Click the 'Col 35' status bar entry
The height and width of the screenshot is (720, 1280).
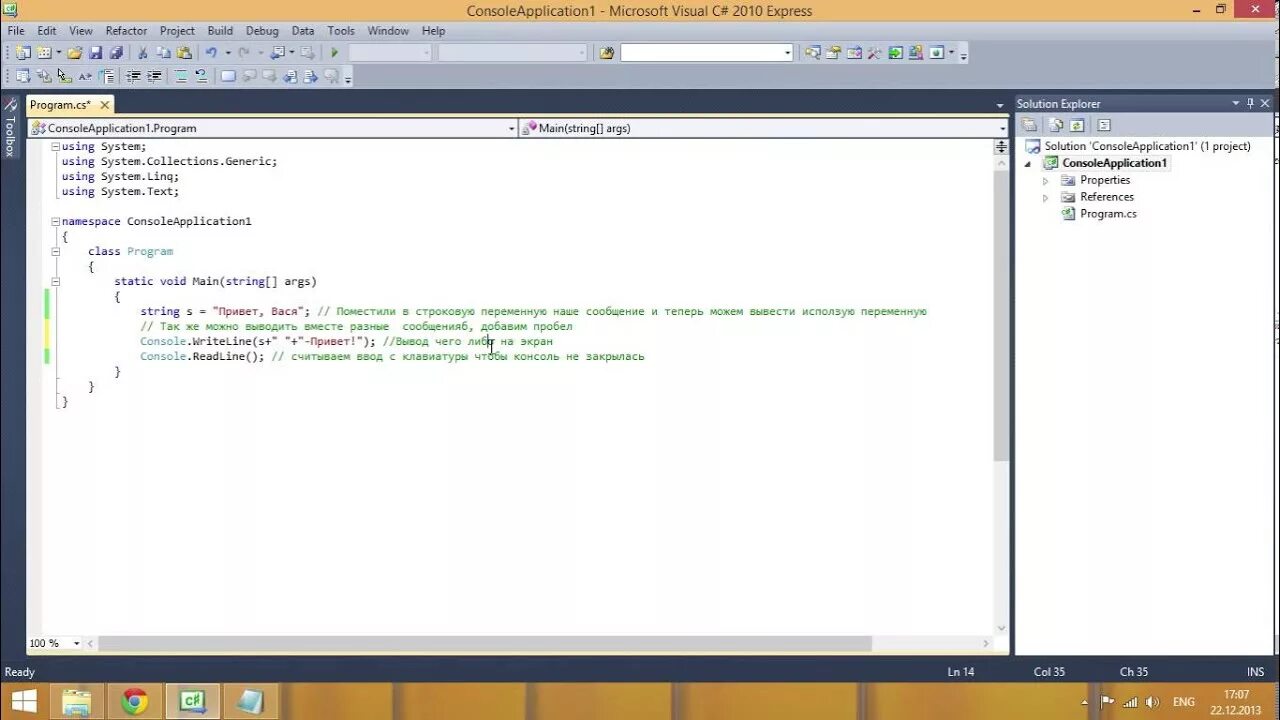pos(1049,672)
